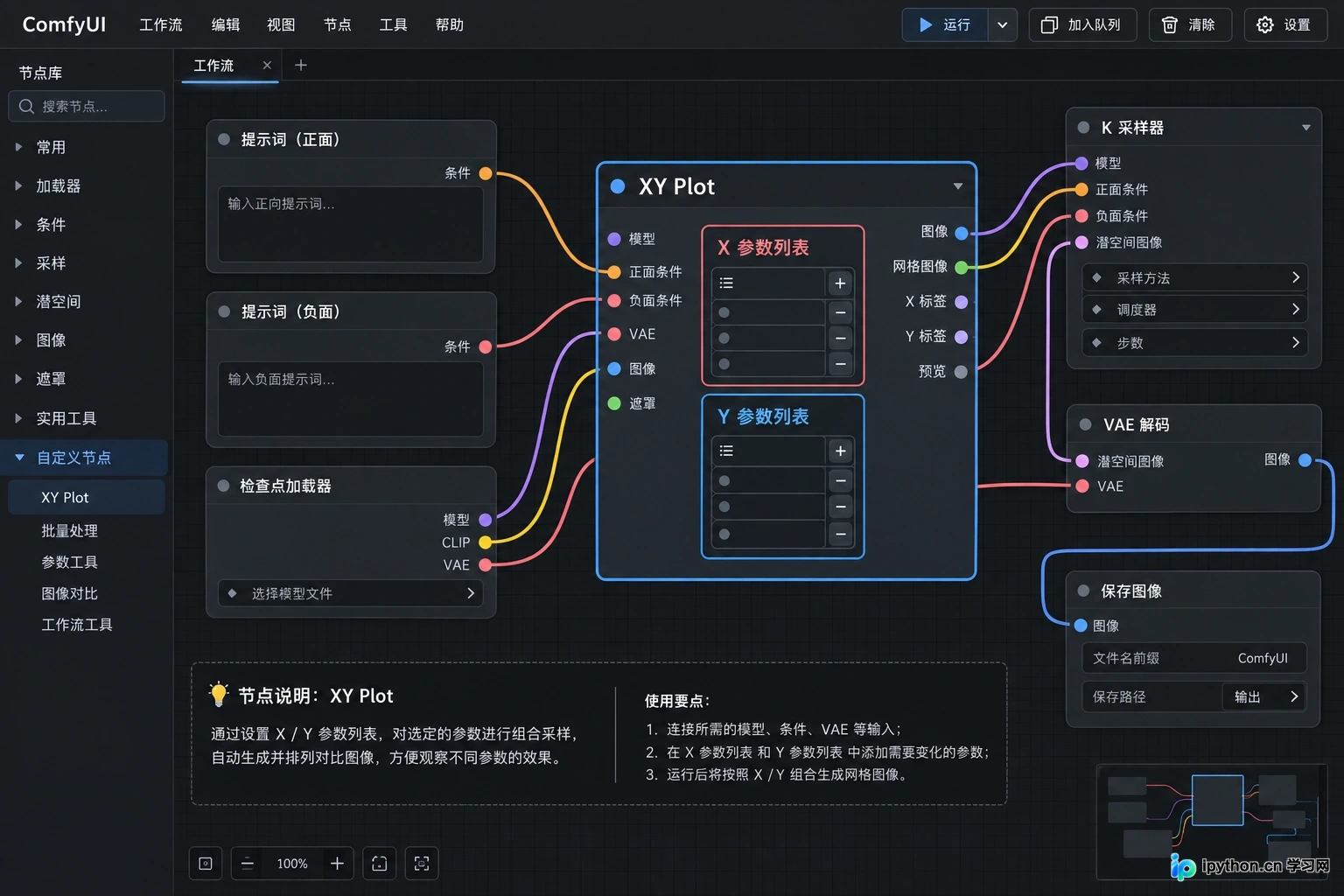
Task: Open the K 采样器 header dropdown arrow
Action: [1305, 128]
